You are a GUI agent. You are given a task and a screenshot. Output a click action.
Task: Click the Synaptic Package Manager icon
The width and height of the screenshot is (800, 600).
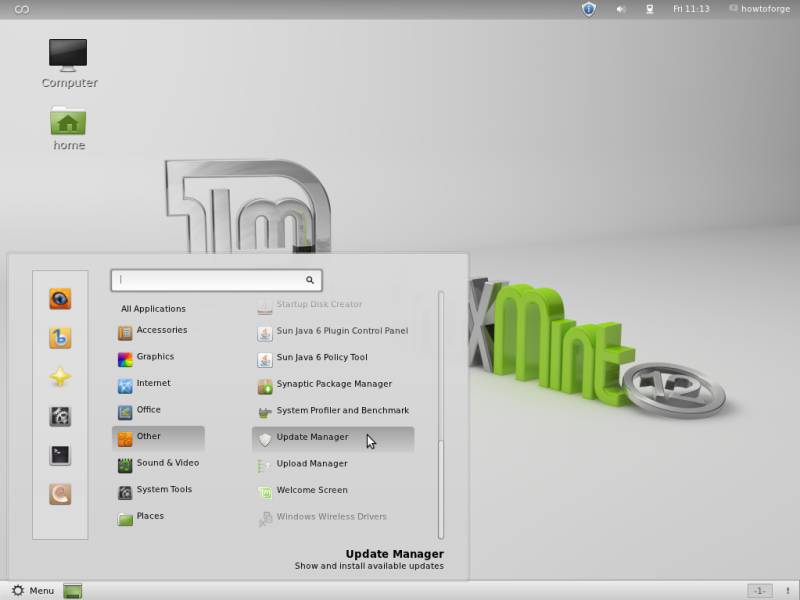[x=265, y=386]
